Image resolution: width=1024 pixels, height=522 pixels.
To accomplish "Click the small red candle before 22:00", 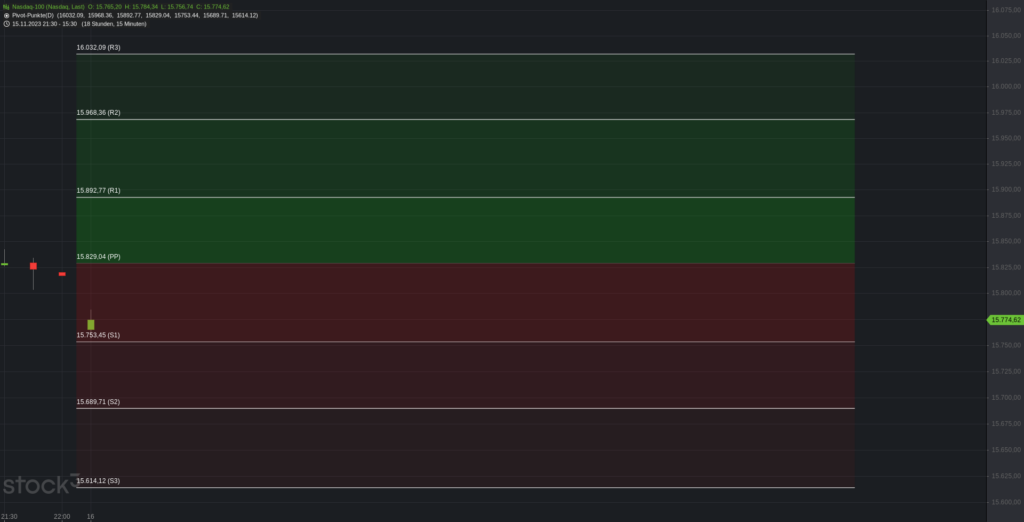I will pos(62,274).
